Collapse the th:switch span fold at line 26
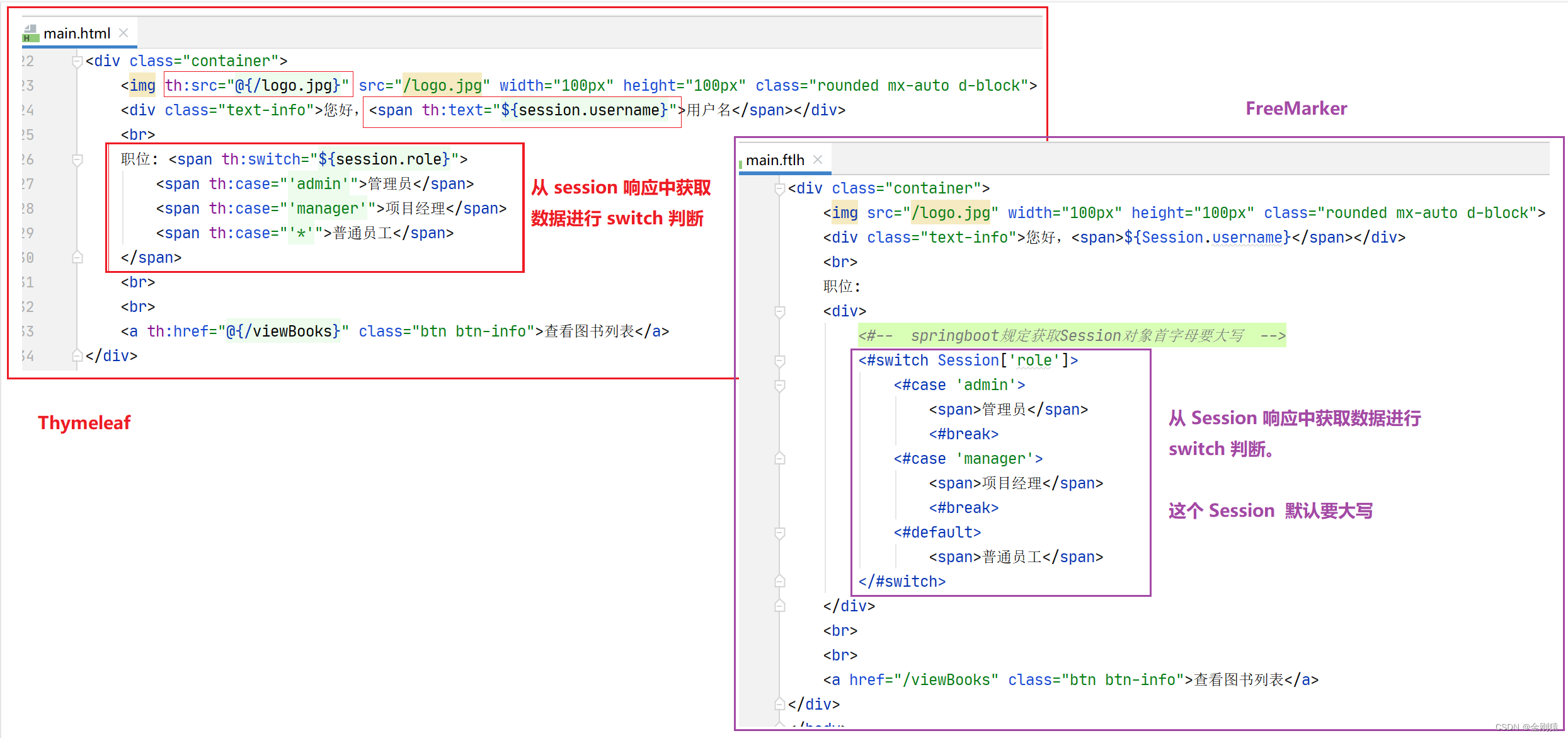Image resolution: width=1568 pixels, height=738 pixels. tap(77, 159)
